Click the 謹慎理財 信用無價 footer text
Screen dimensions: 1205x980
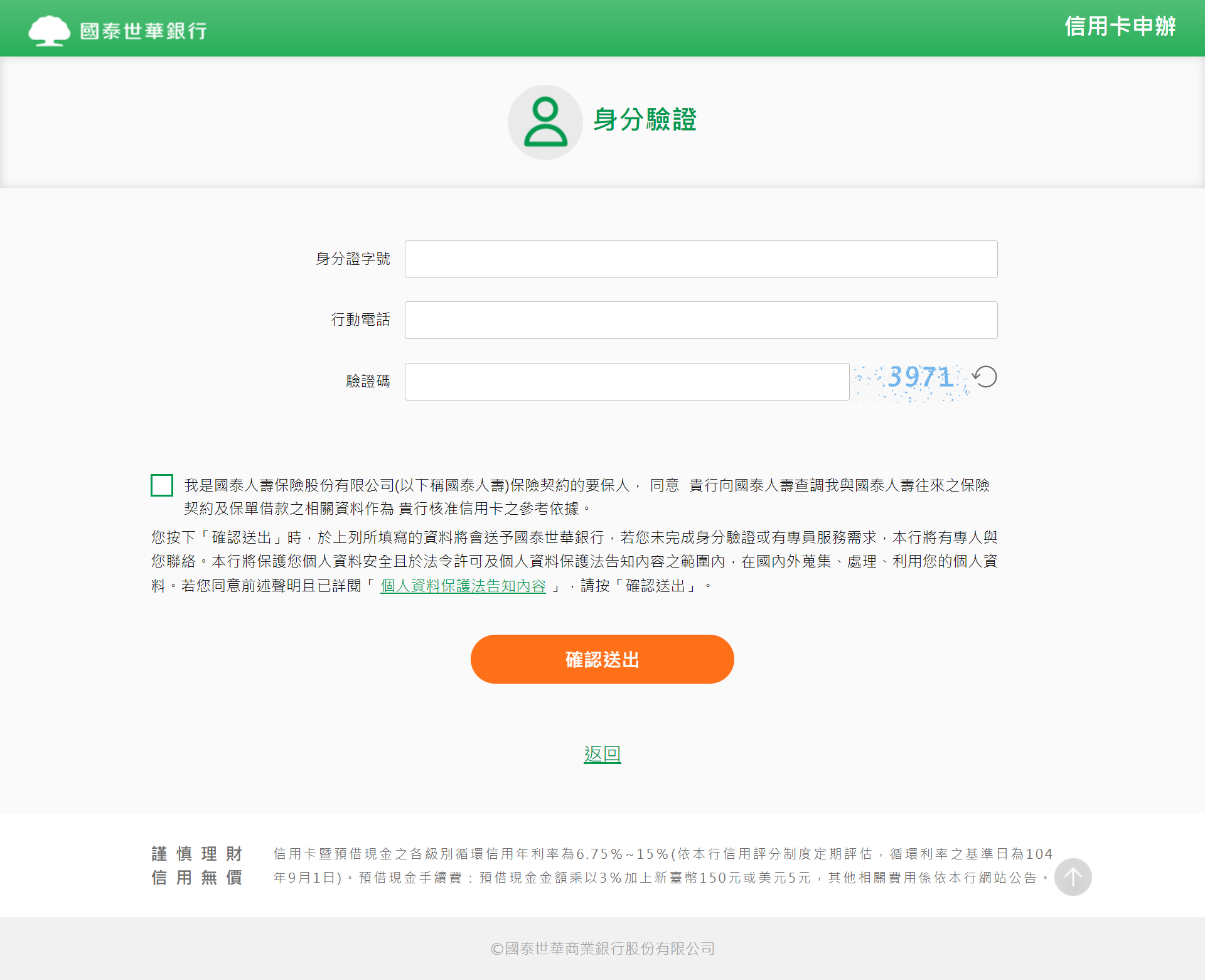click(197, 865)
